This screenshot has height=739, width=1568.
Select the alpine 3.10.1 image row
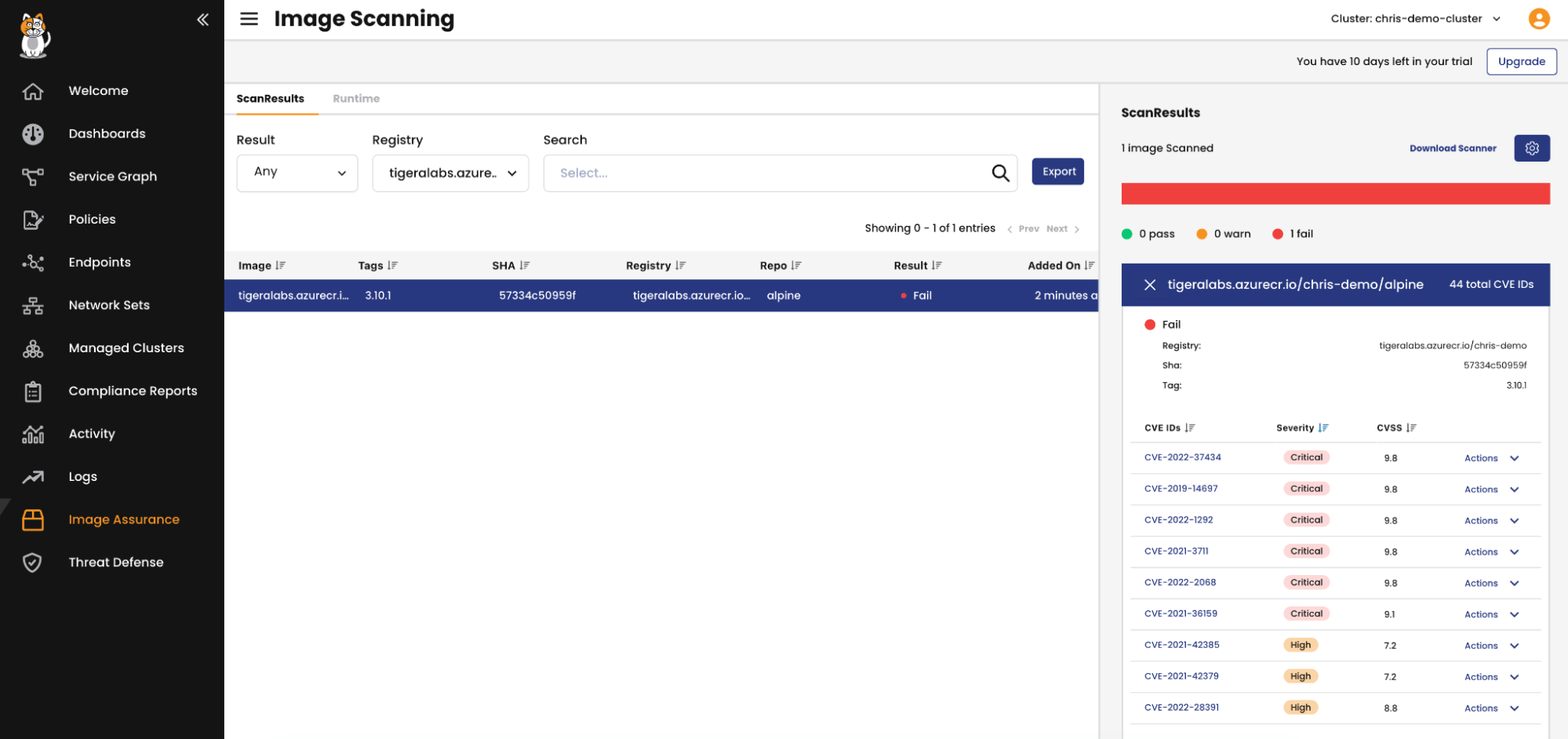click(x=660, y=296)
